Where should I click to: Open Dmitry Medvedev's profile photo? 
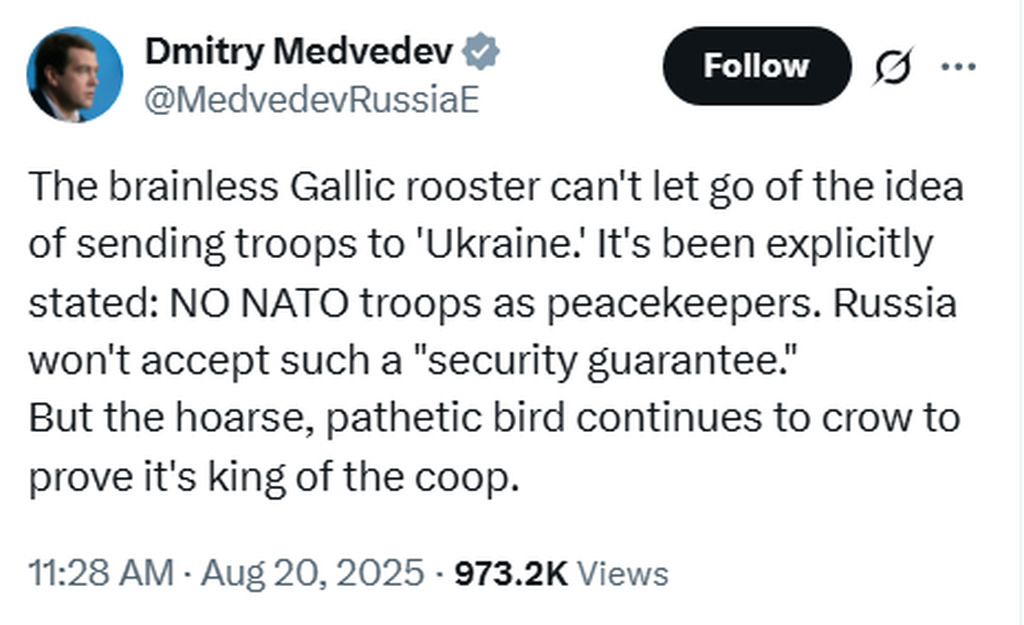tap(74, 75)
